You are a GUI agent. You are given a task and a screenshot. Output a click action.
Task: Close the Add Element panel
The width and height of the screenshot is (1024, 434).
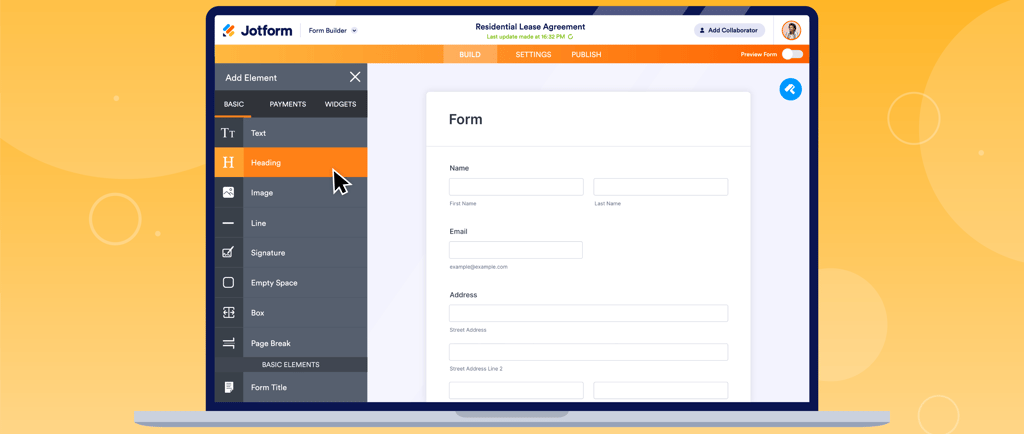coord(355,77)
